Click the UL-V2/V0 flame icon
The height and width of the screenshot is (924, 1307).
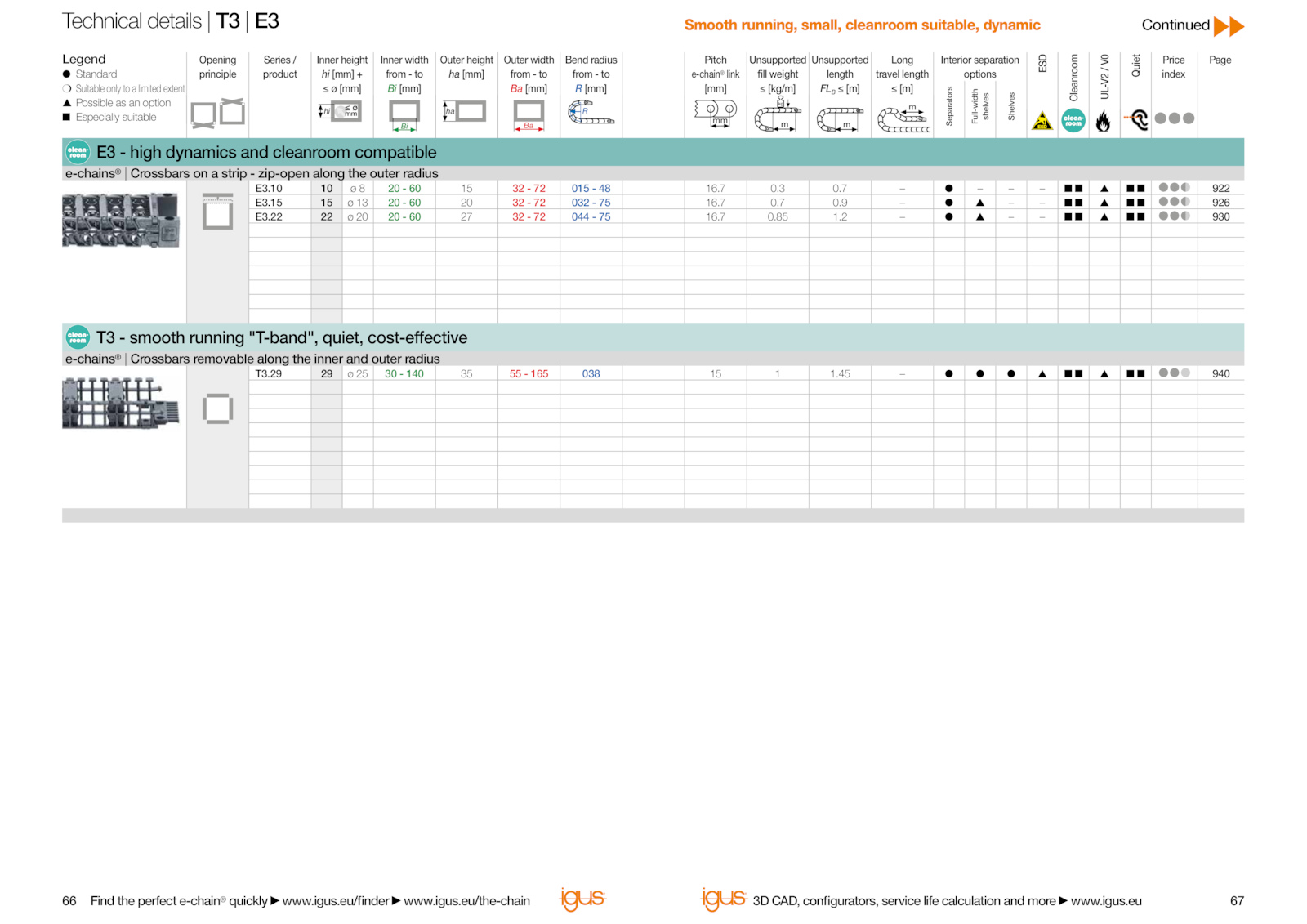click(1104, 121)
